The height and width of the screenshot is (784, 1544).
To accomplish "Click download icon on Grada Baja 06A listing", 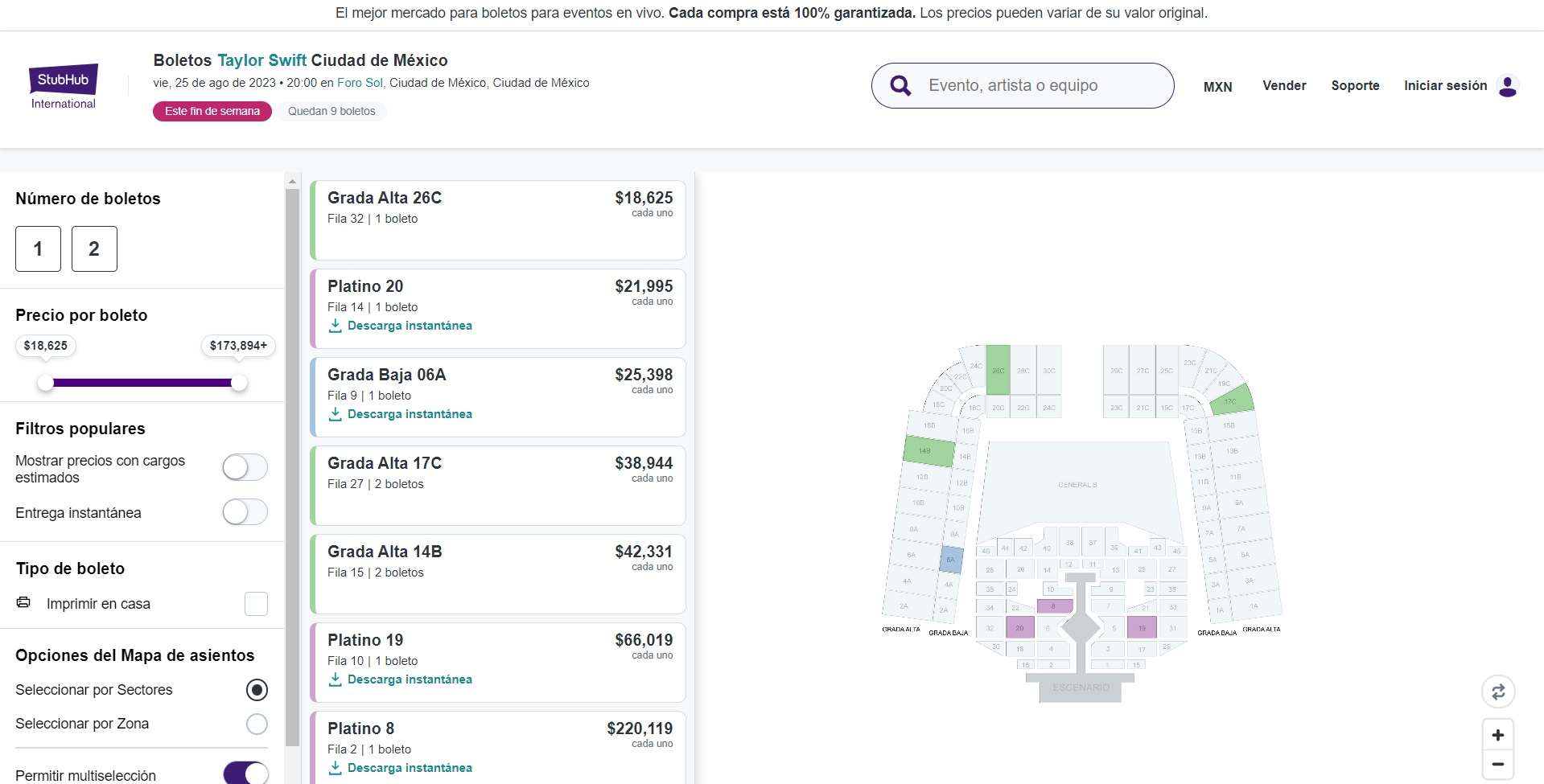I will 336,414.
